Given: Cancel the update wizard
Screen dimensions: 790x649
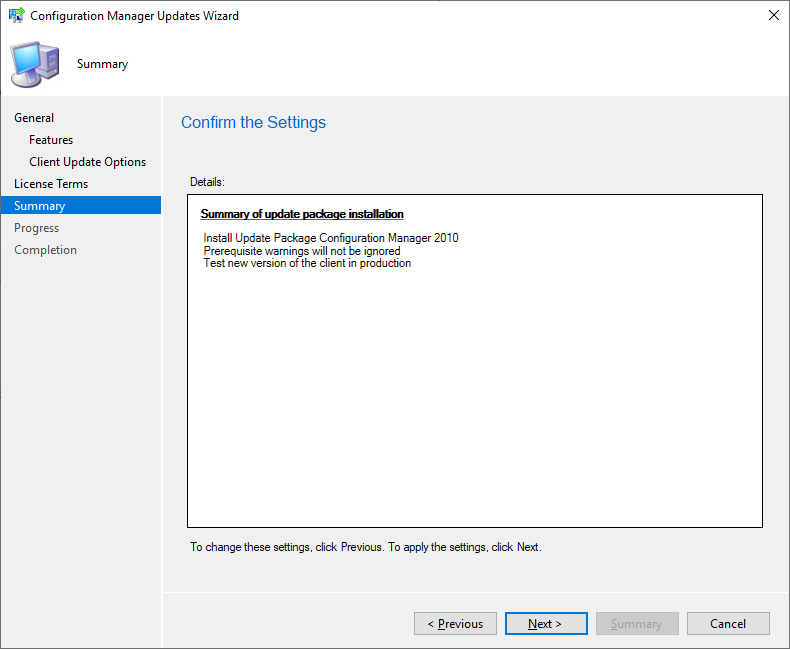Looking at the screenshot, I should tap(728, 624).
